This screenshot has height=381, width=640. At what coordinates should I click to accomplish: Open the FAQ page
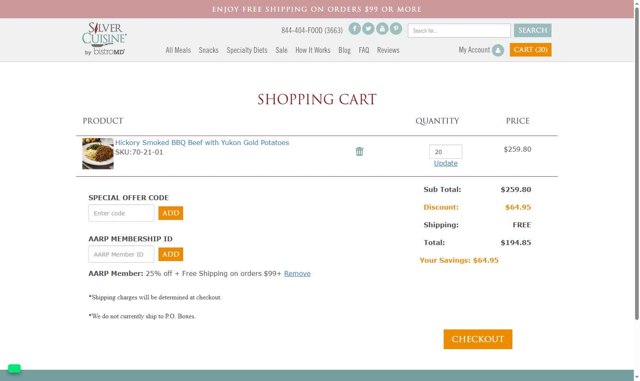coord(364,50)
